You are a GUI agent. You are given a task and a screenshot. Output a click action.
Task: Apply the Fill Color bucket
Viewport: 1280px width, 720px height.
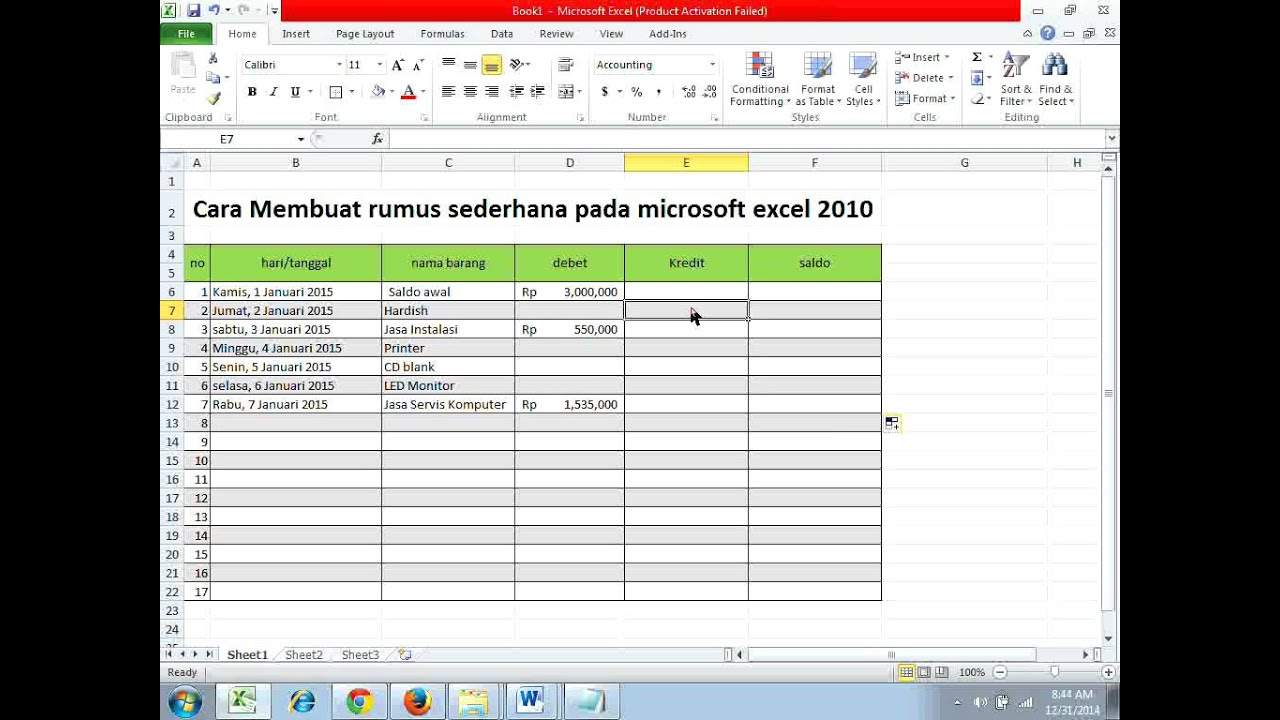(378, 92)
